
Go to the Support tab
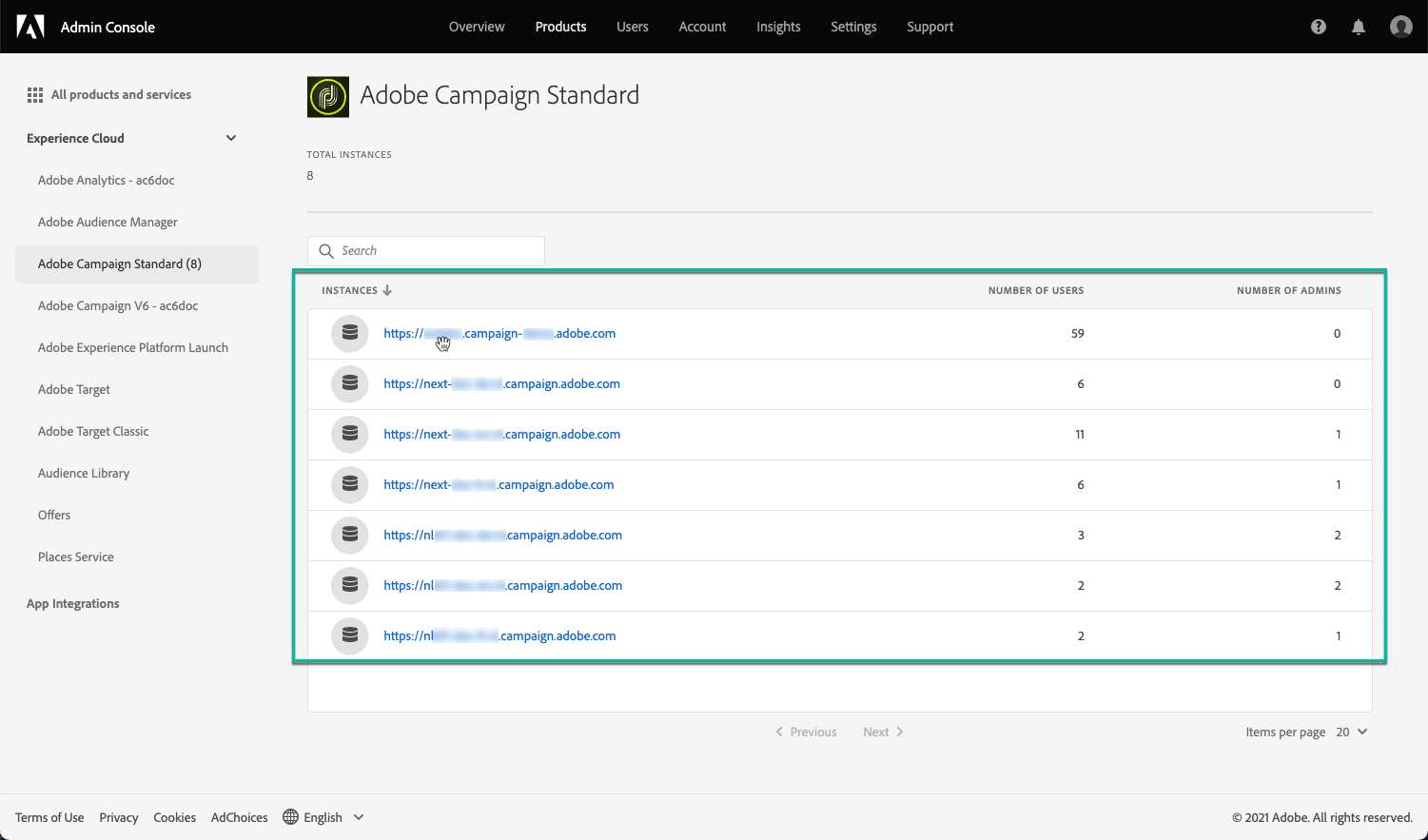930,27
